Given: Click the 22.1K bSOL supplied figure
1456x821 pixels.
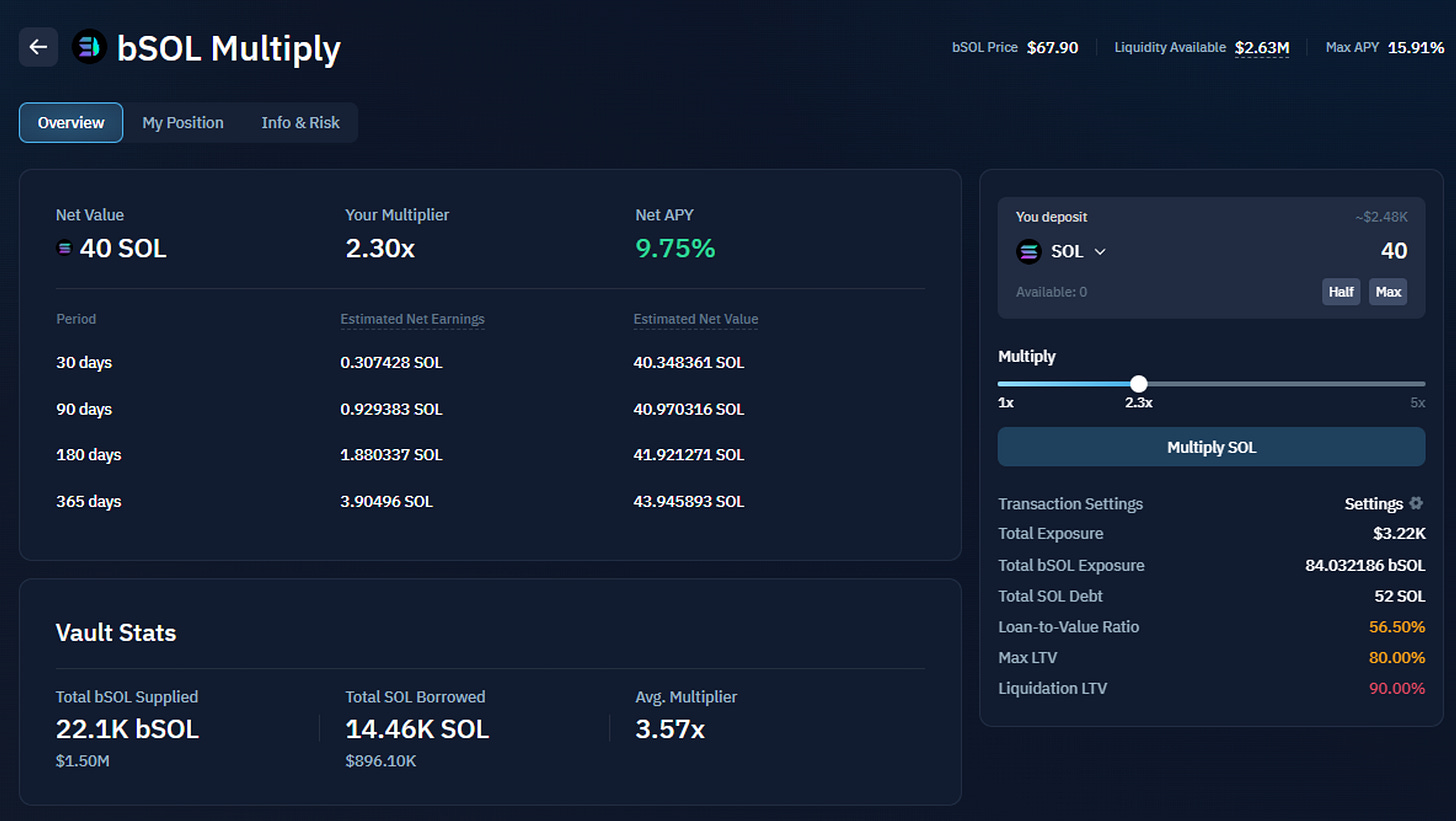Looking at the screenshot, I should click(128, 729).
